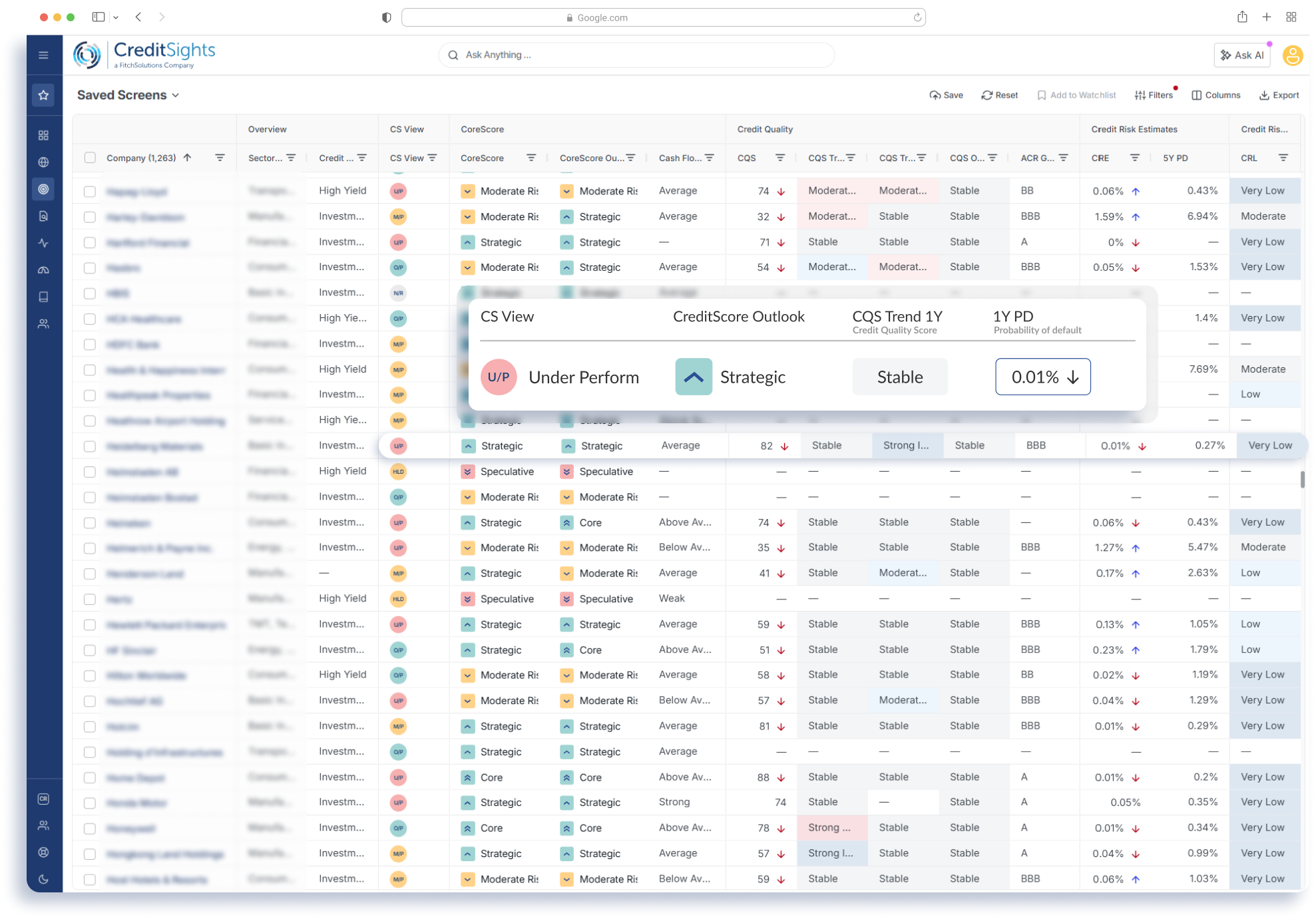Click the Reset button
Image resolution: width=1316 pixels, height=919 pixels.
click(999, 95)
